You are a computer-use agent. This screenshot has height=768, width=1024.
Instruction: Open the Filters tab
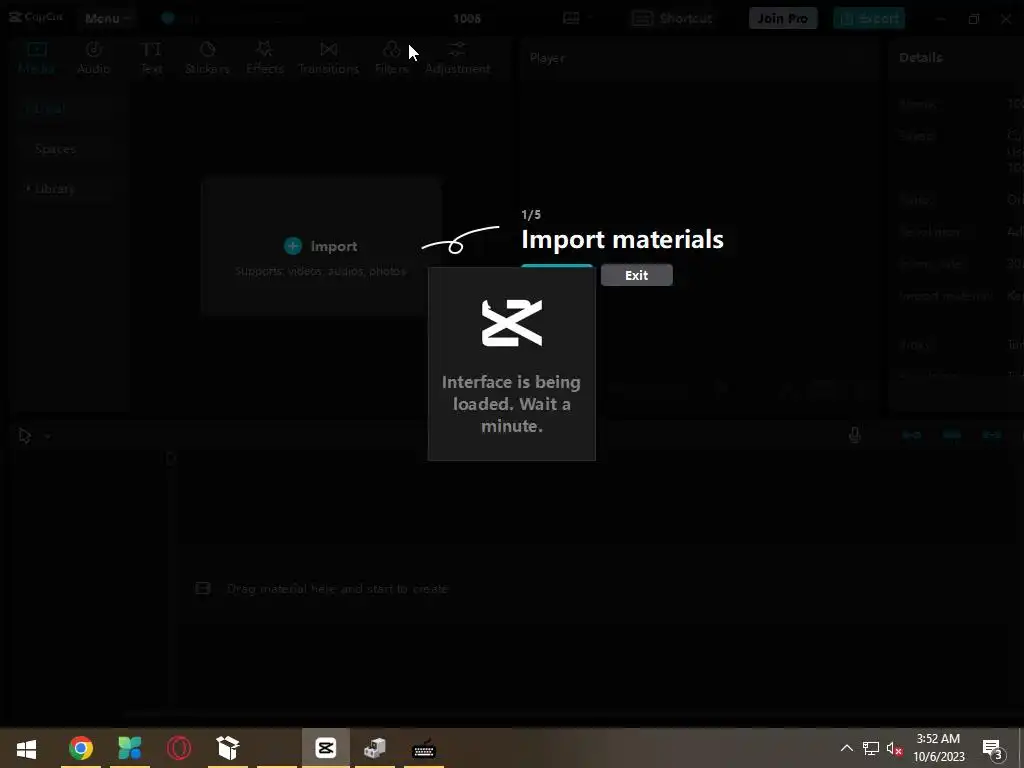click(392, 57)
